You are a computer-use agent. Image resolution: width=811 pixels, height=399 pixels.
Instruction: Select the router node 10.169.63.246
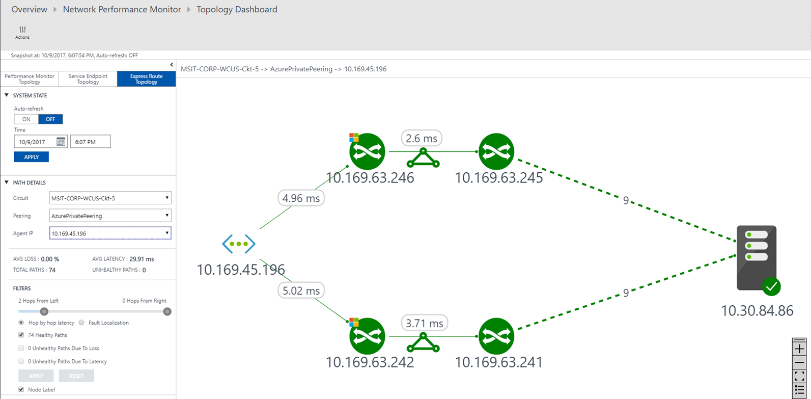[367, 152]
